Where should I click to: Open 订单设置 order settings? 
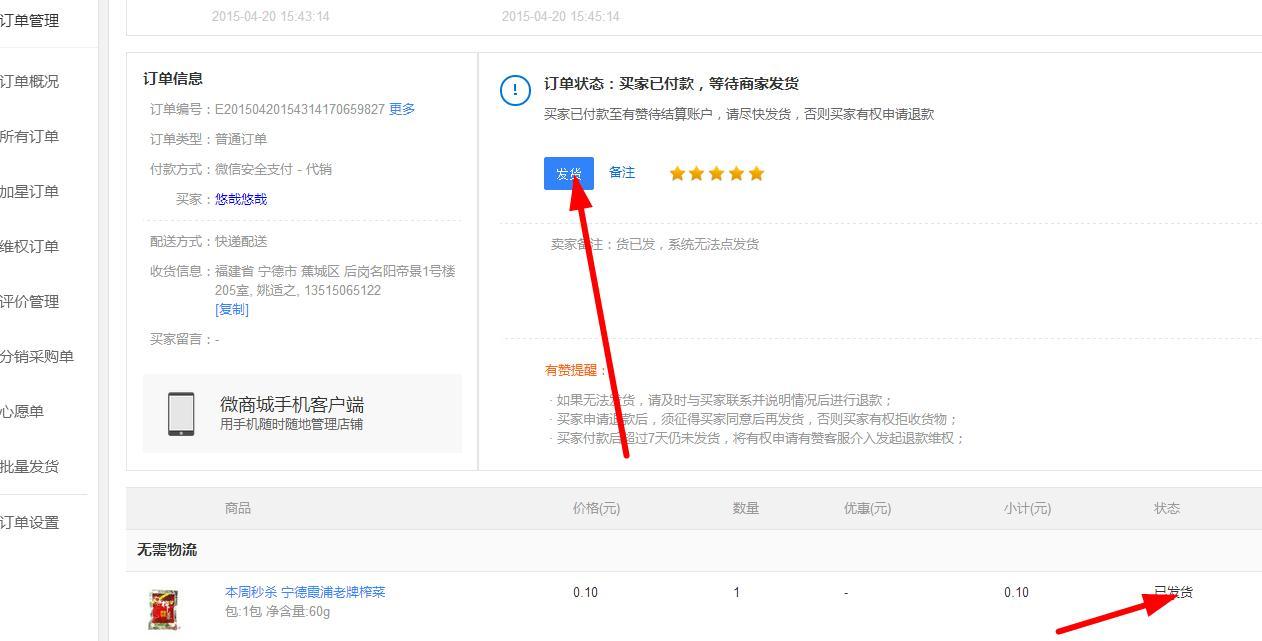pyautogui.click(x=30, y=523)
